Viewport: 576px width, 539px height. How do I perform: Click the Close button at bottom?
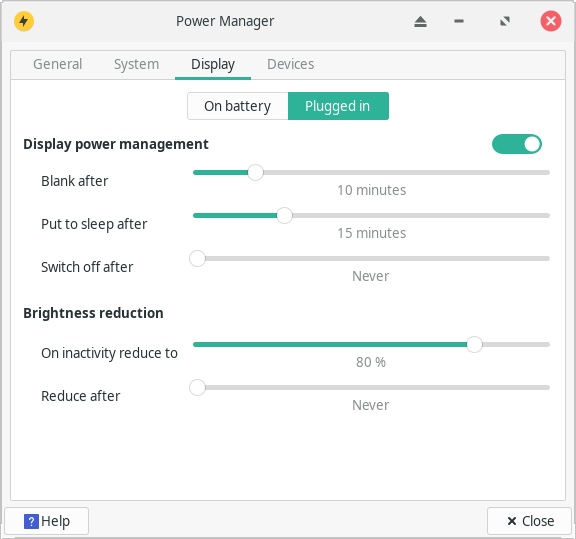click(529, 521)
